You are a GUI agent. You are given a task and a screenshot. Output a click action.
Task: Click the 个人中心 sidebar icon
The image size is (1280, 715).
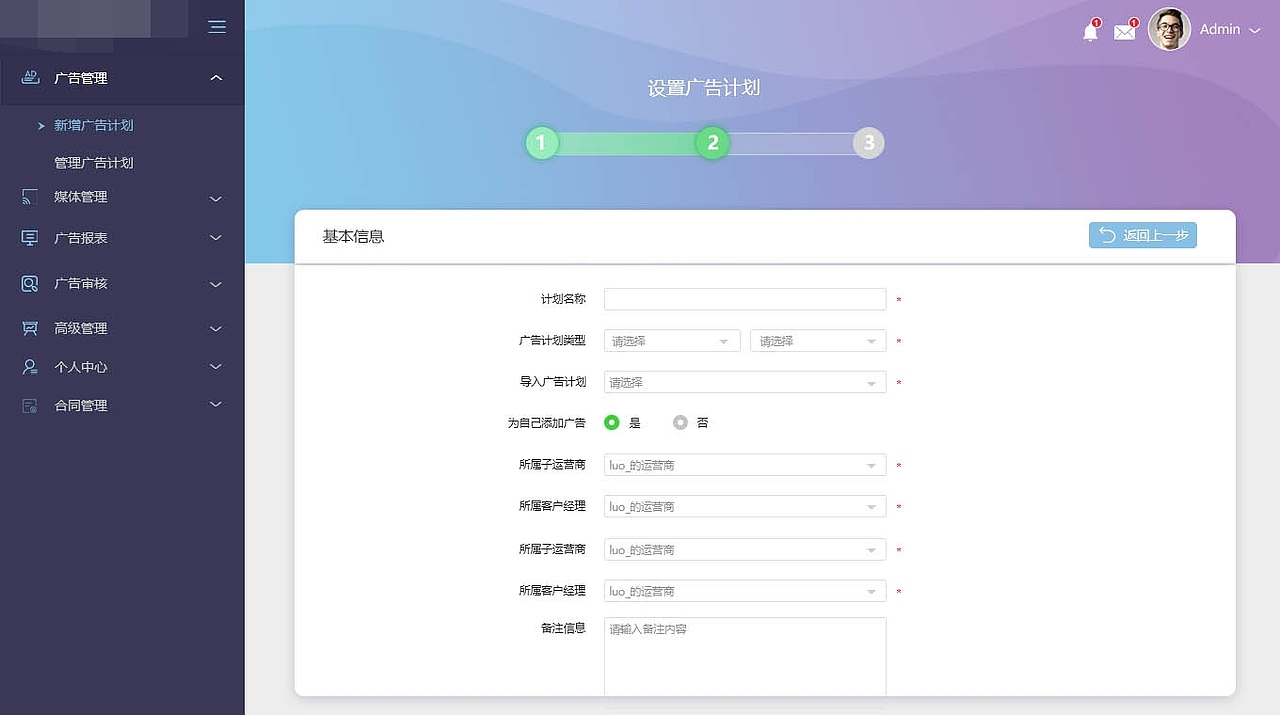tap(30, 367)
